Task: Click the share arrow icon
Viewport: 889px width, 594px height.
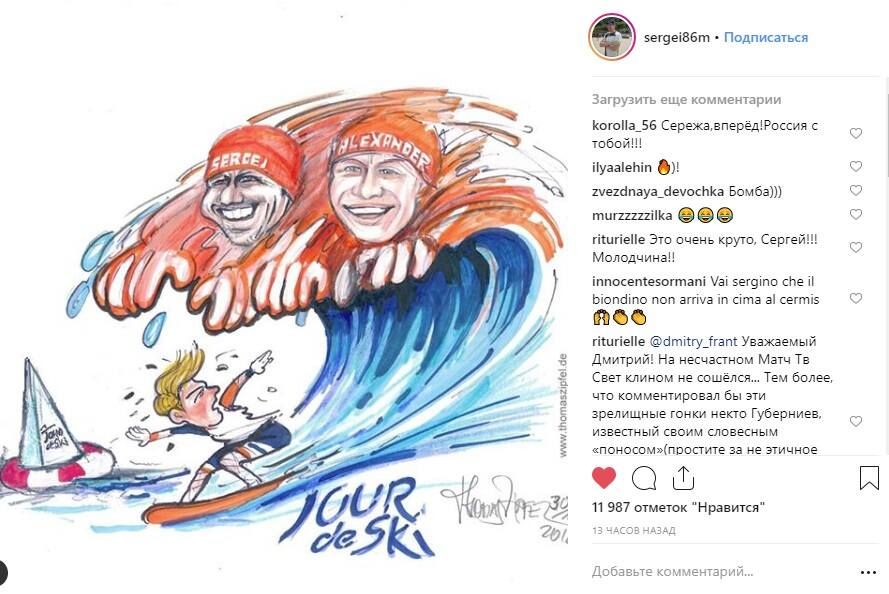Action: tap(683, 478)
